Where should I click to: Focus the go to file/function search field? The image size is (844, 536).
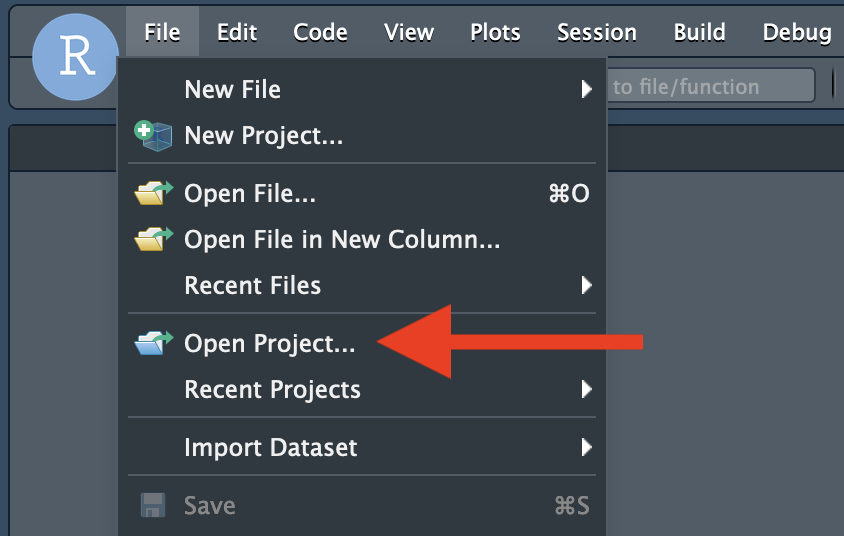[x=711, y=86]
